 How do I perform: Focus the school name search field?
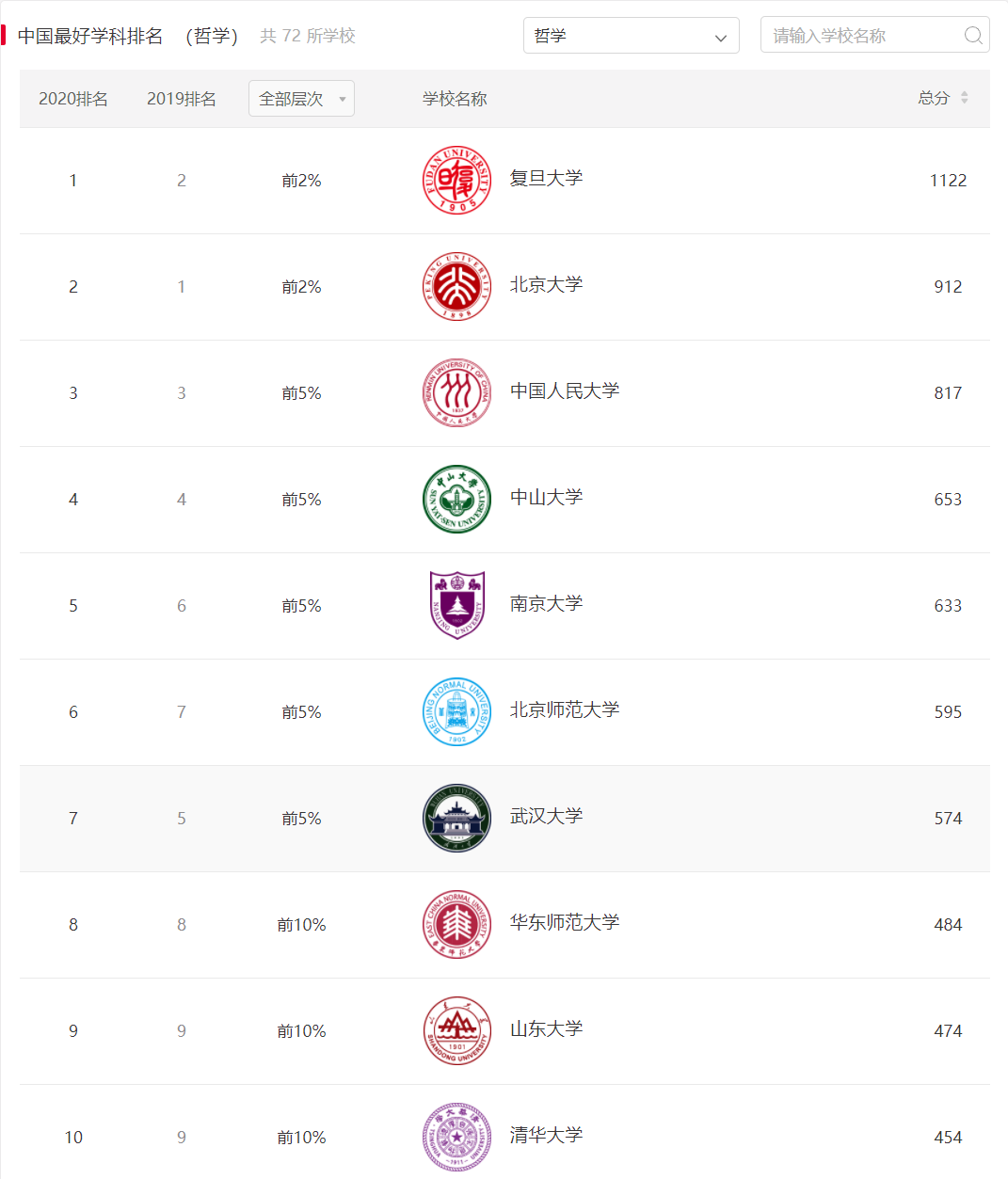coord(861,36)
